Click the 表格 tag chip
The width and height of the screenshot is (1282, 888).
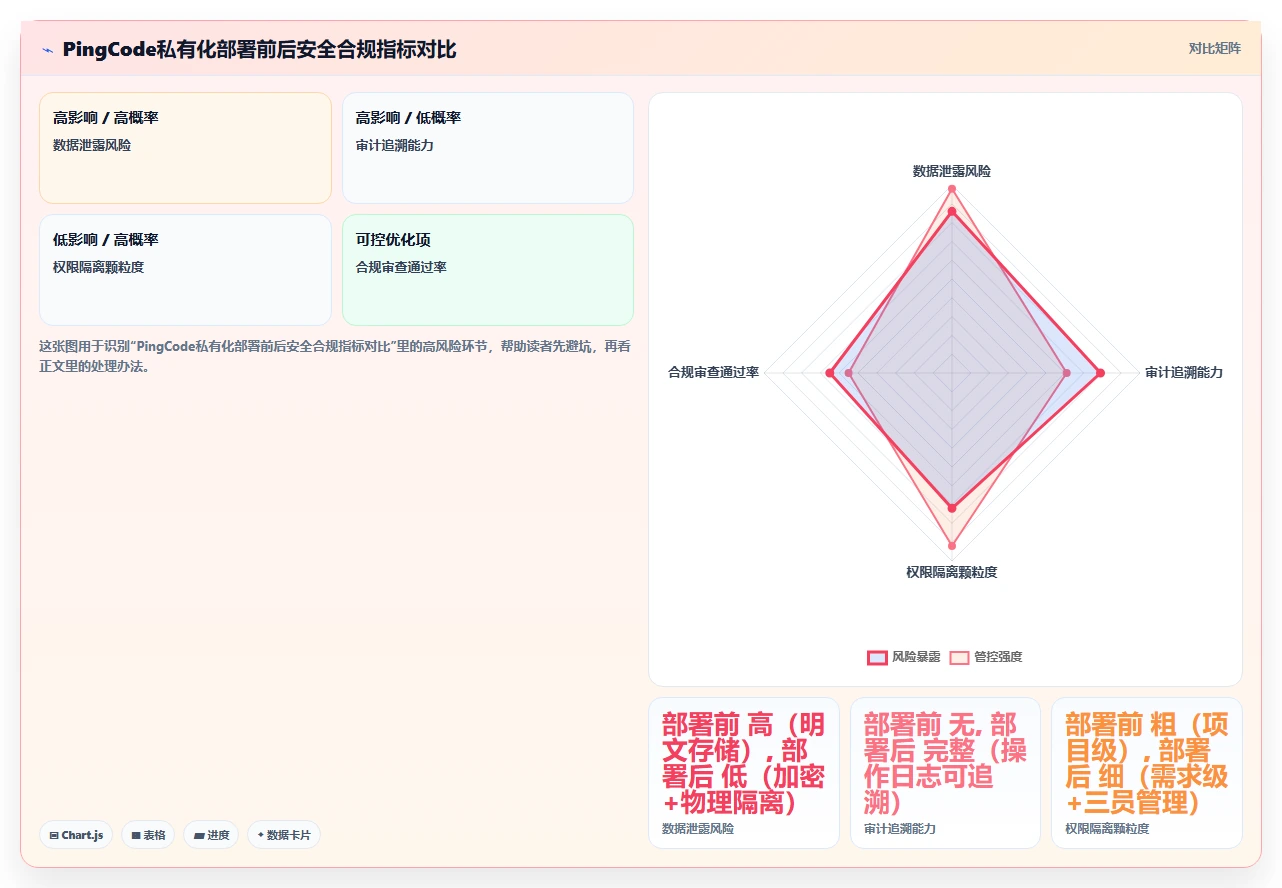coord(148,835)
